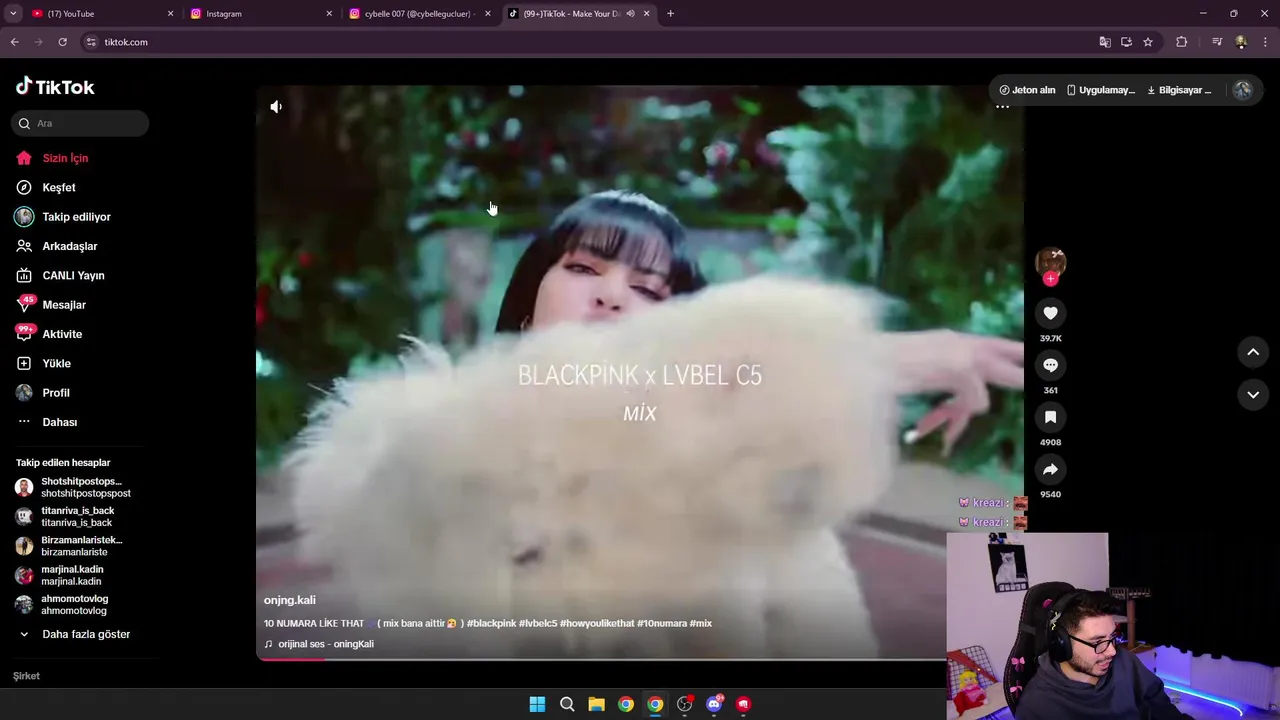Like the video with heart icon

[x=1050, y=313]
